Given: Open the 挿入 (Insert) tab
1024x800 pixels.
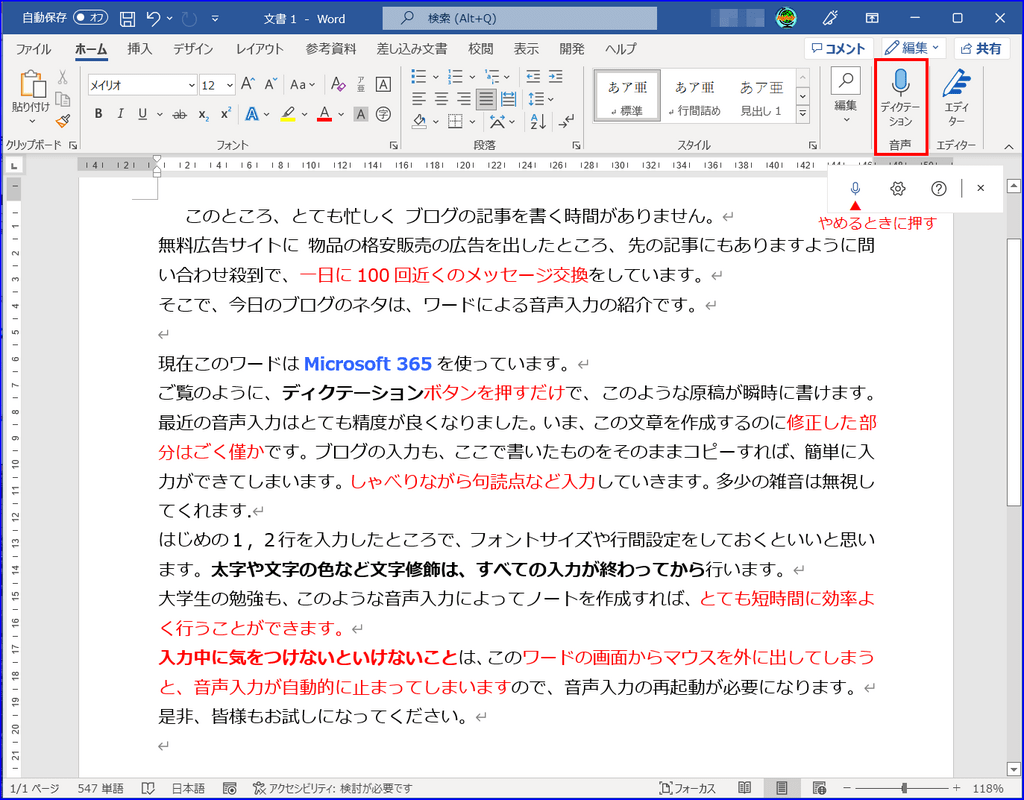Looking at the screenshot, I should tap(140, 49).
